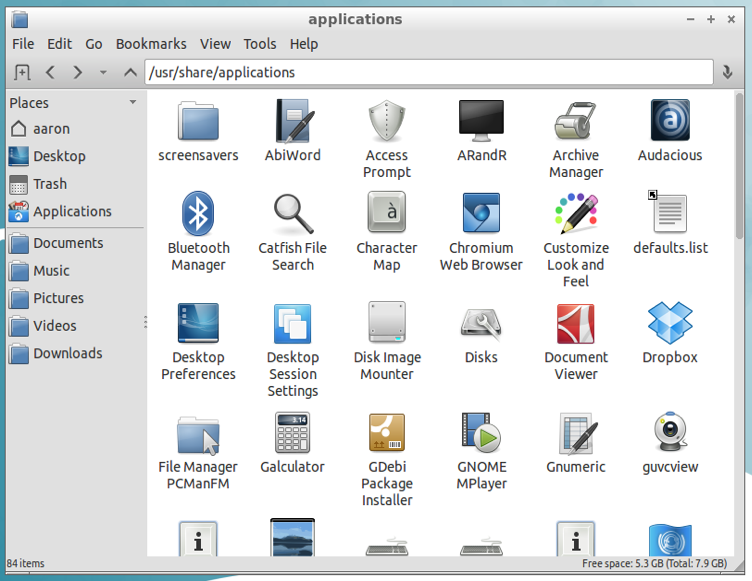Select the Gnumeric icon
Viewport: 752px width, 581px height.
click(578, 433)
